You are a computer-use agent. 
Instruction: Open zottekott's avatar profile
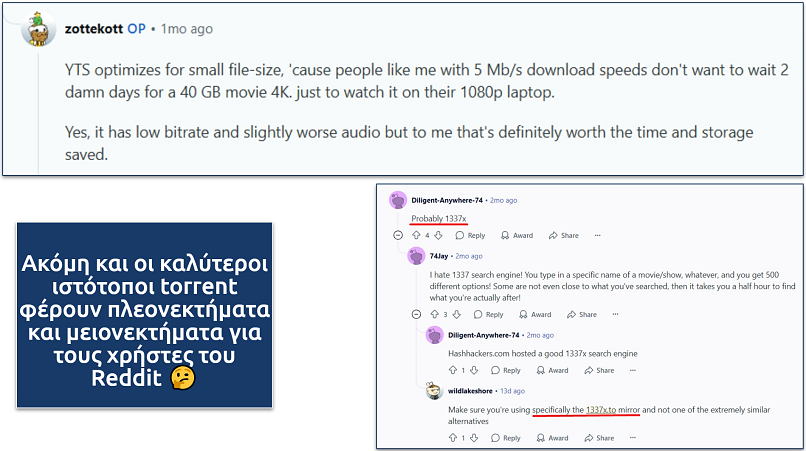[38, 29]
